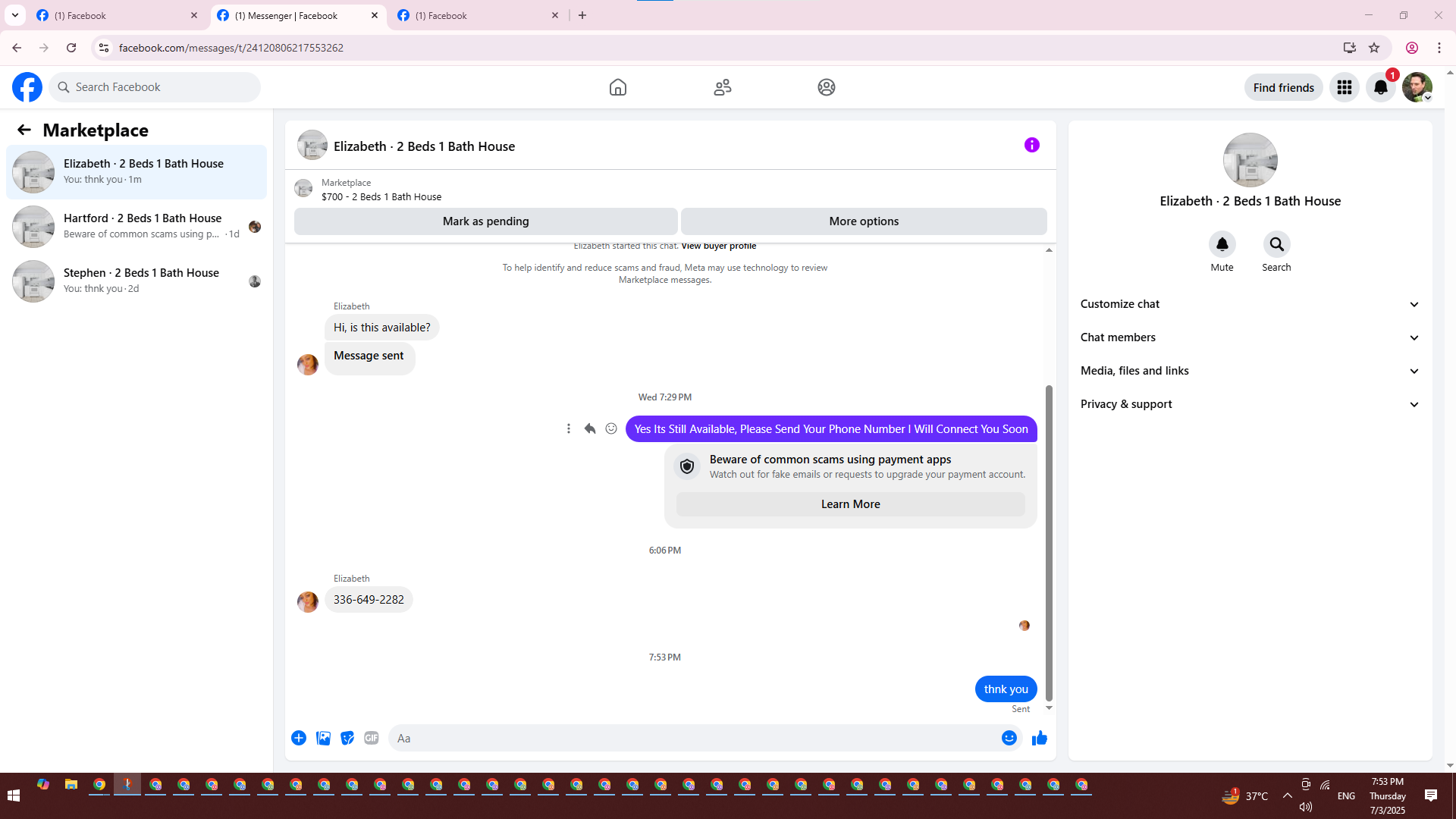Click Mark as pending button
The width and height of the screenshot is (1456, 819).
[485, 221]
